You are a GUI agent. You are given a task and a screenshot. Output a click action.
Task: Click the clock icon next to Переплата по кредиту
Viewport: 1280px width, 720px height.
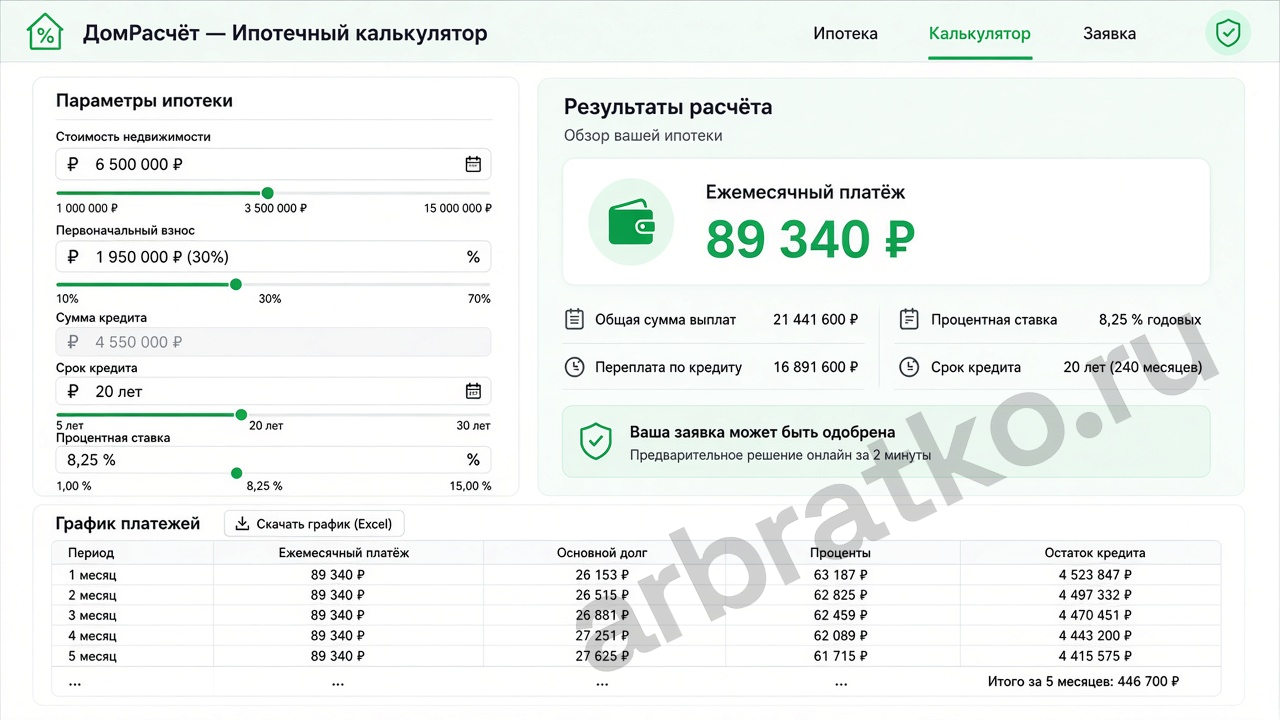(x=574, y=367)
